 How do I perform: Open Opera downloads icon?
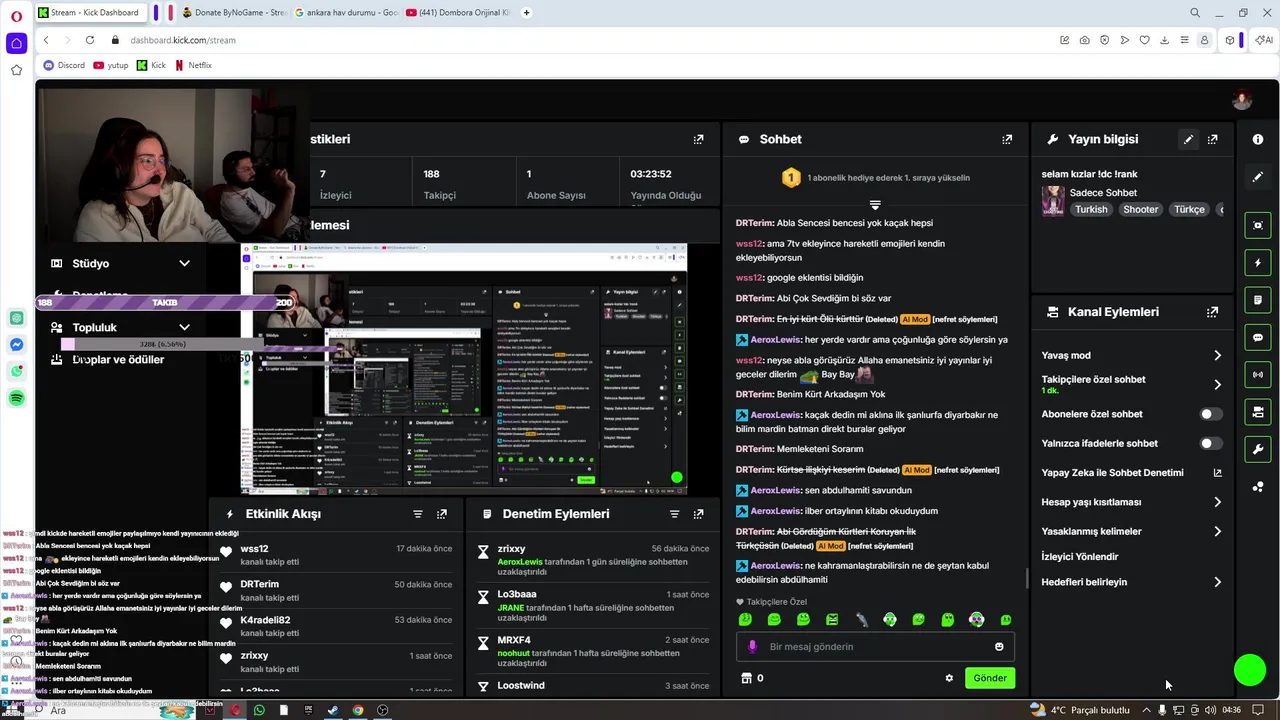click(1164, 40)
